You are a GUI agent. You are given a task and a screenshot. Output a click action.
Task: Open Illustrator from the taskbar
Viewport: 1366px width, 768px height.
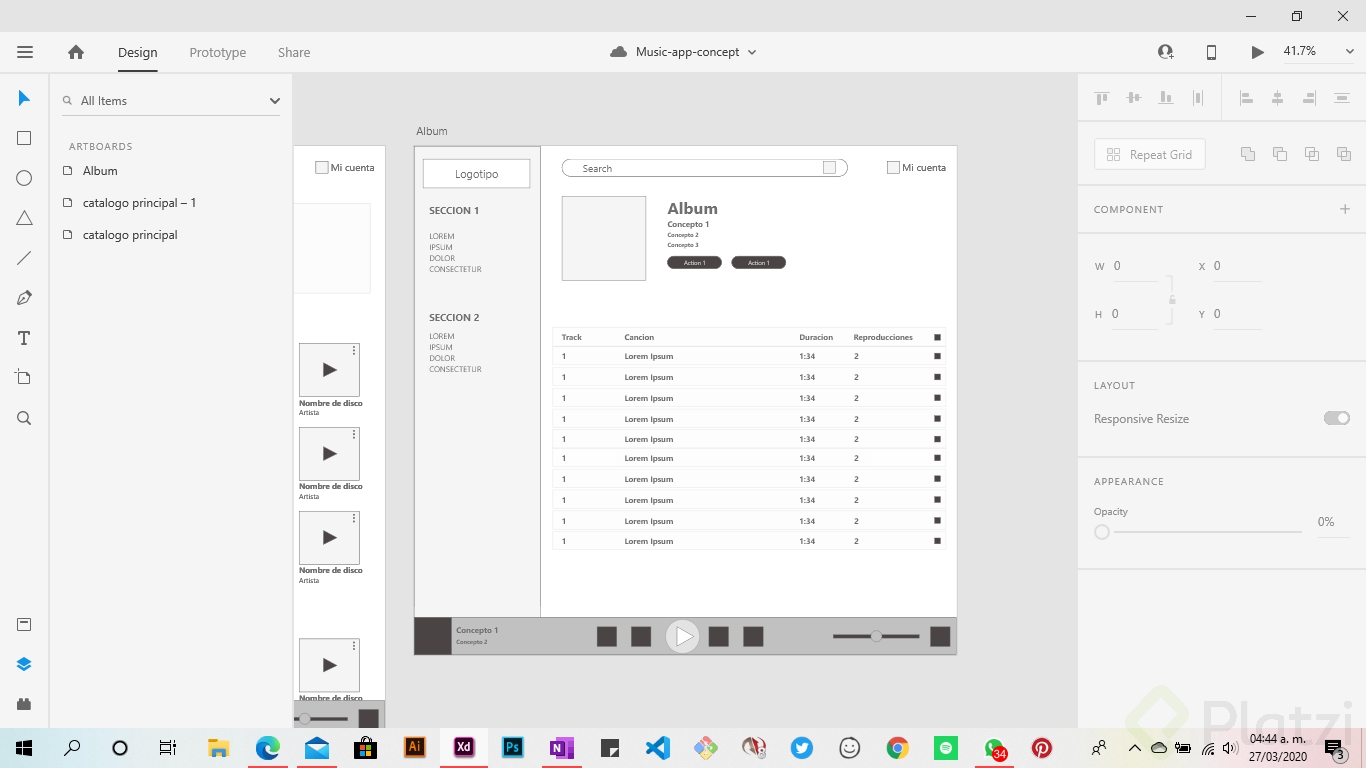(x=414, y=747)
